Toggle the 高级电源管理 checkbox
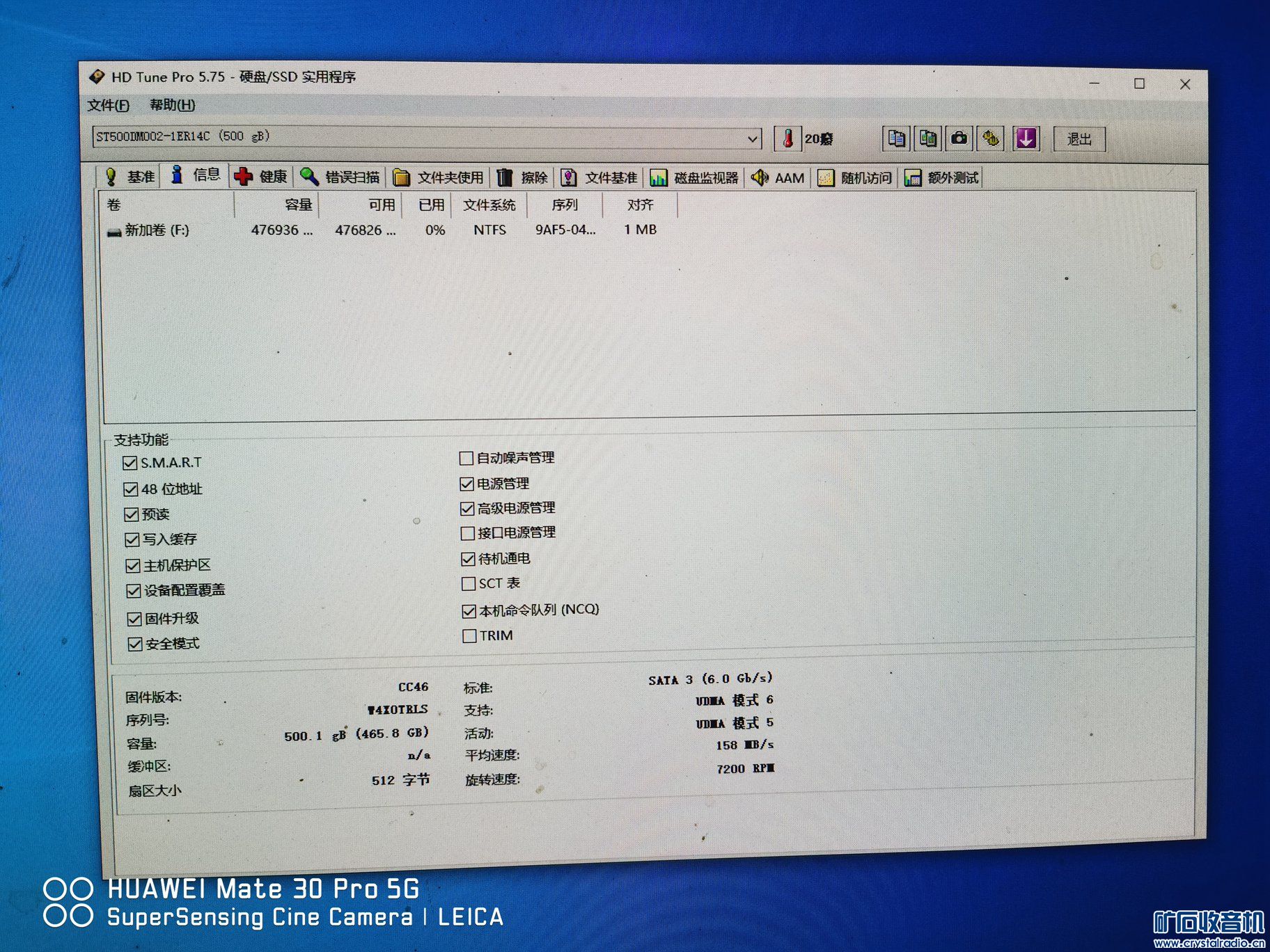 pyautogui.click(x=467, y=509)
